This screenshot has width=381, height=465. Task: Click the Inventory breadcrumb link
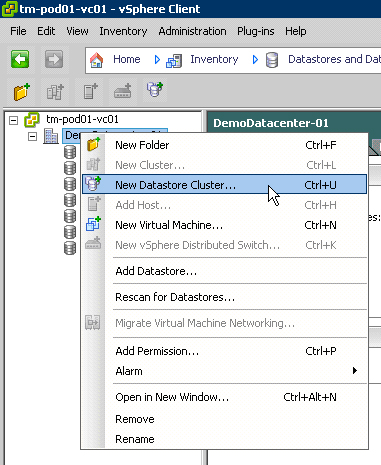(214, 59)
